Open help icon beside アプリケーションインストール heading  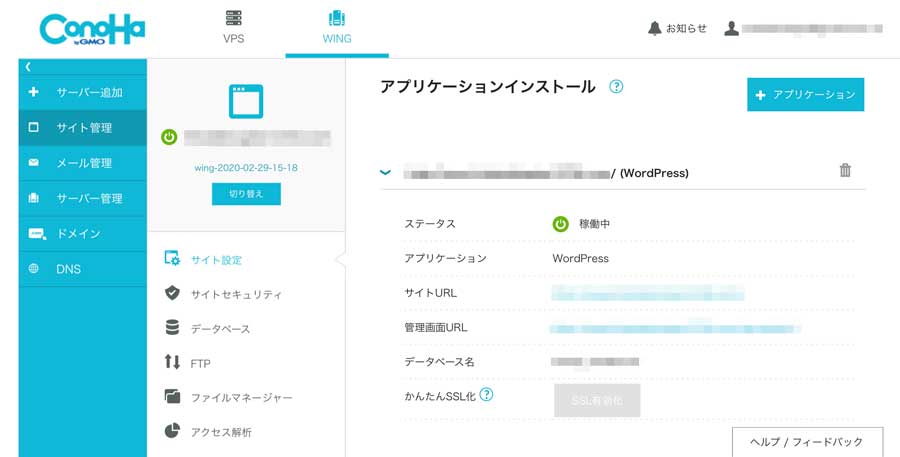pyautogui.click(x=616, y=87)
